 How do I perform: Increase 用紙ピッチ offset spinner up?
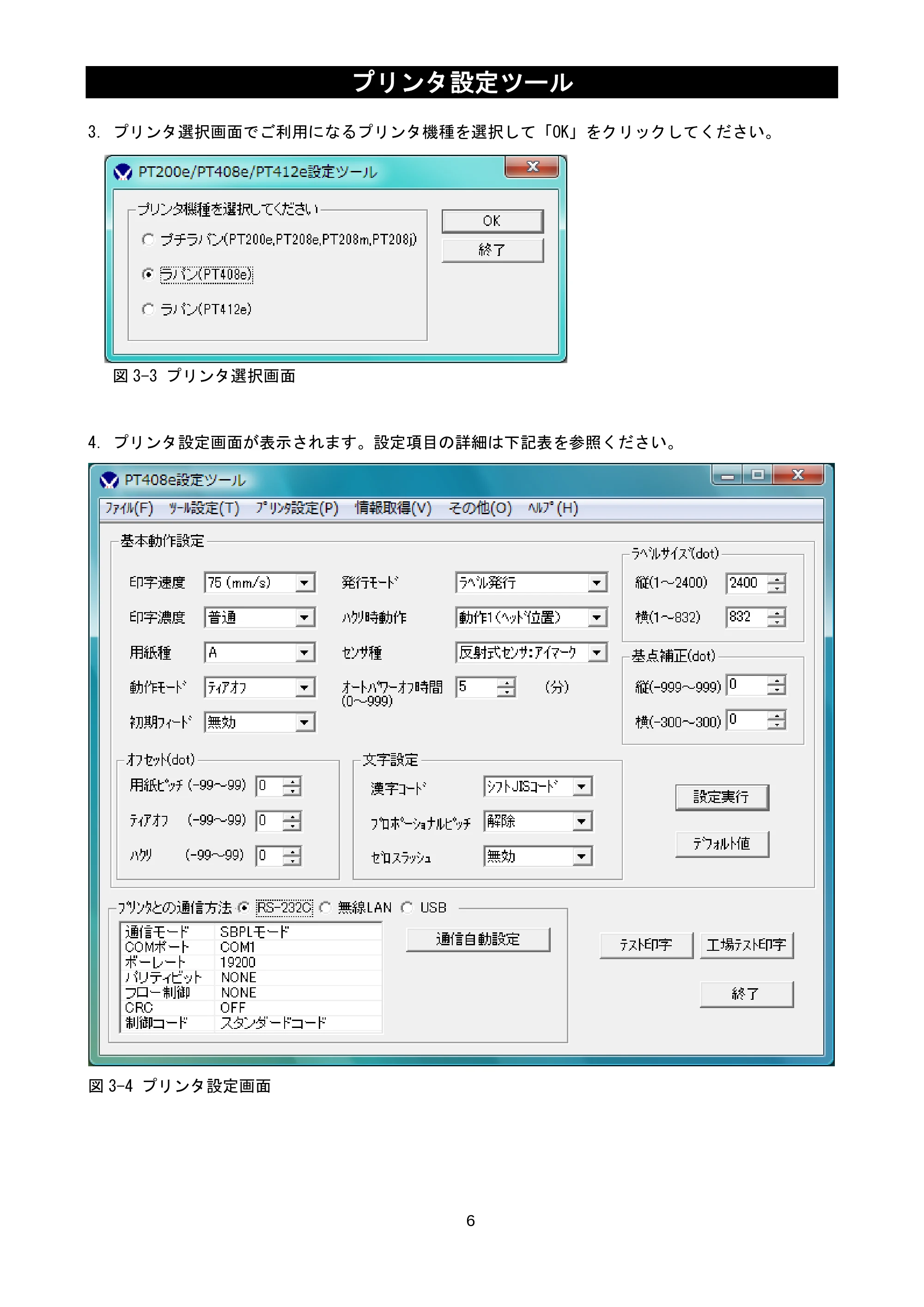point(292,782)
